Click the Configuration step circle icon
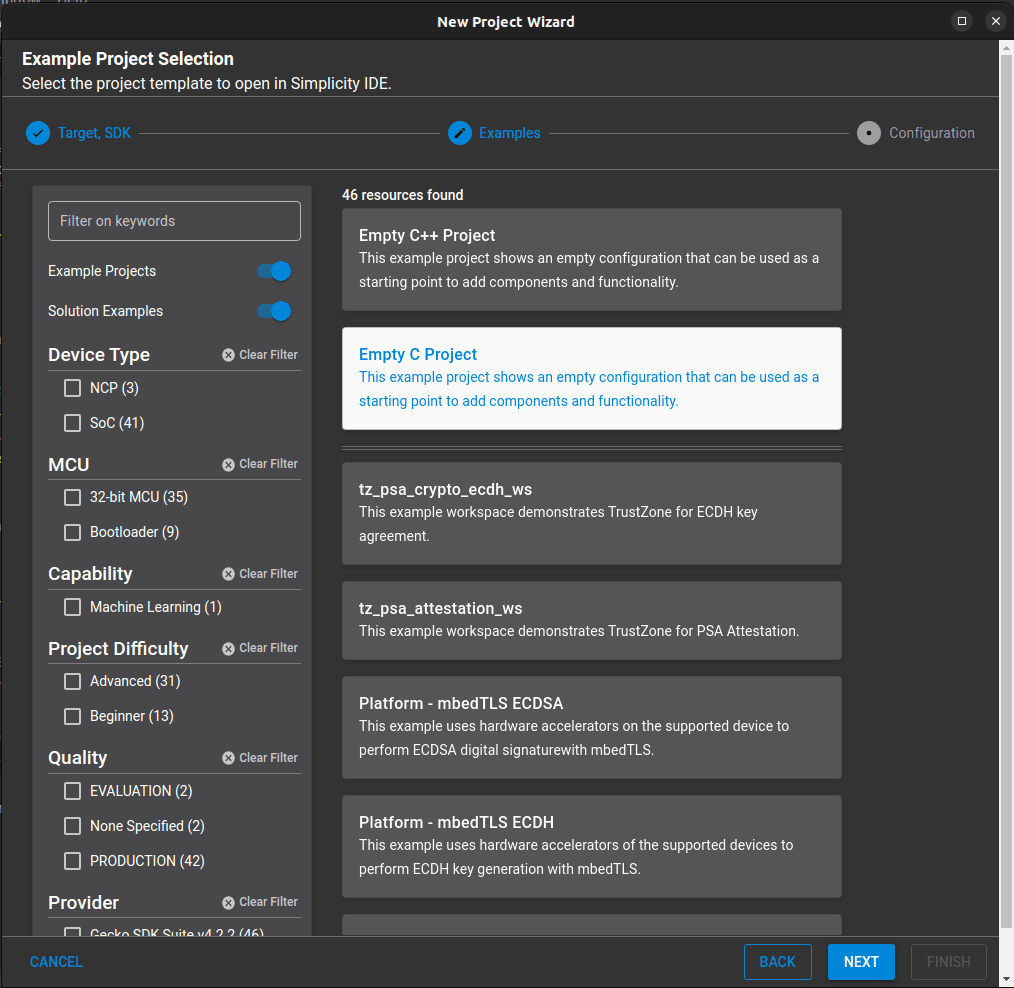Screen dimensions: 1014x988 [x=869, y=133]
